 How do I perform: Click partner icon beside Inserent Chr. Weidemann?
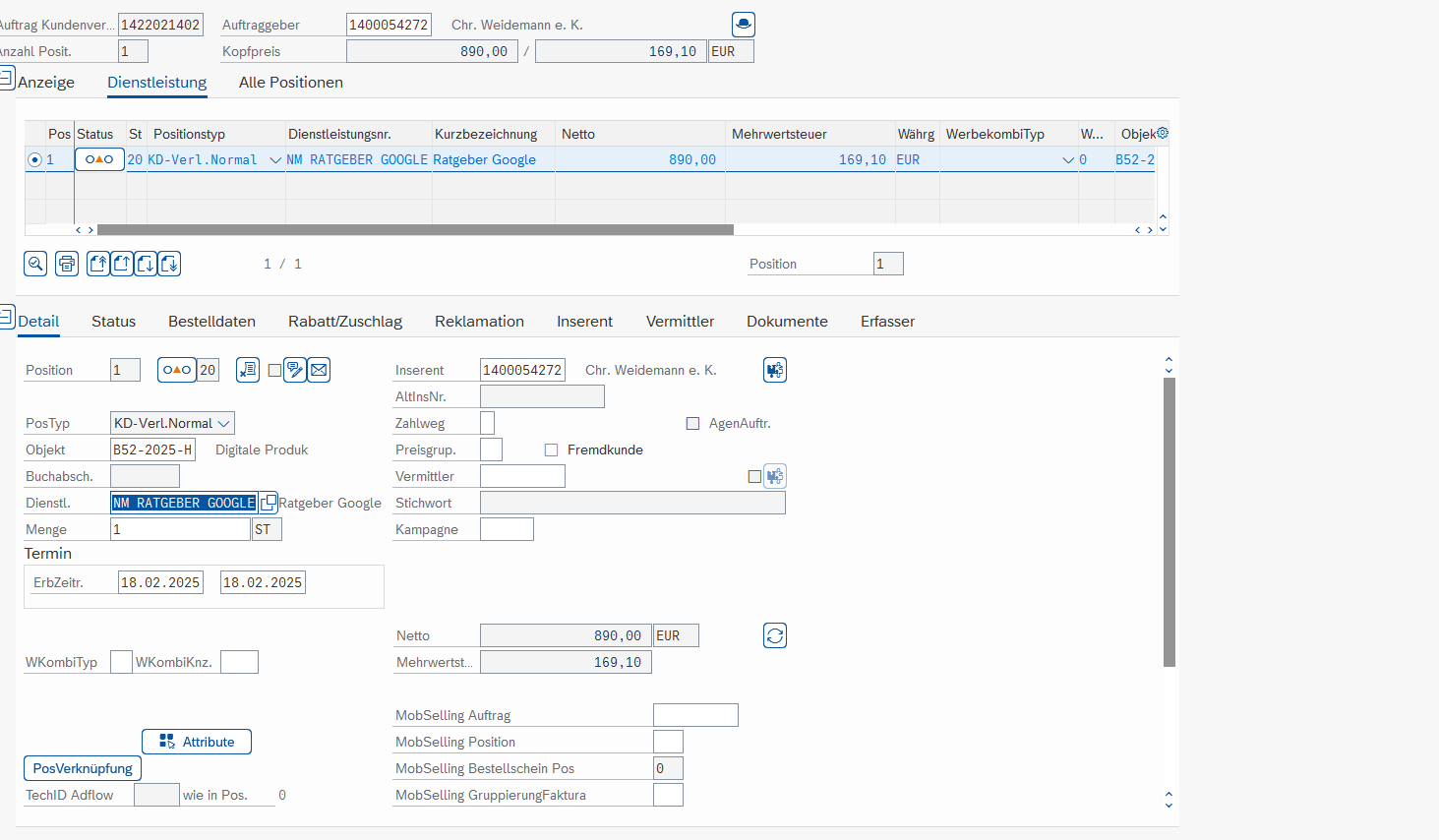point(775,370)
